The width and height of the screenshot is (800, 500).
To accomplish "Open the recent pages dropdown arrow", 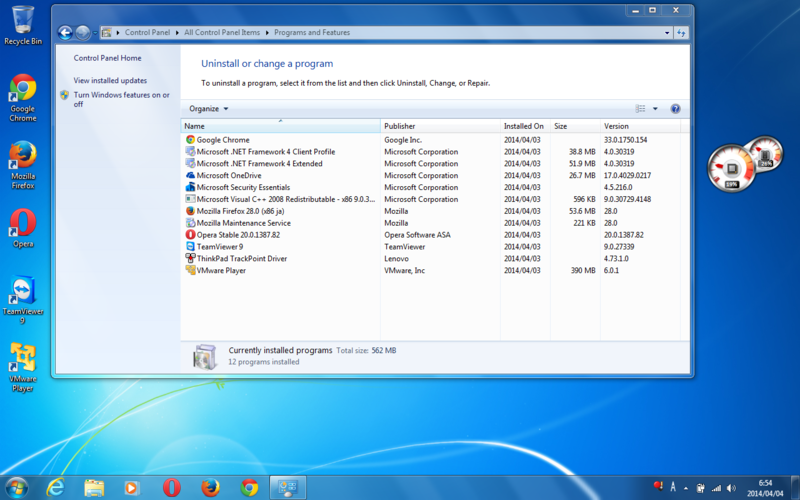I will pos(95,33).
